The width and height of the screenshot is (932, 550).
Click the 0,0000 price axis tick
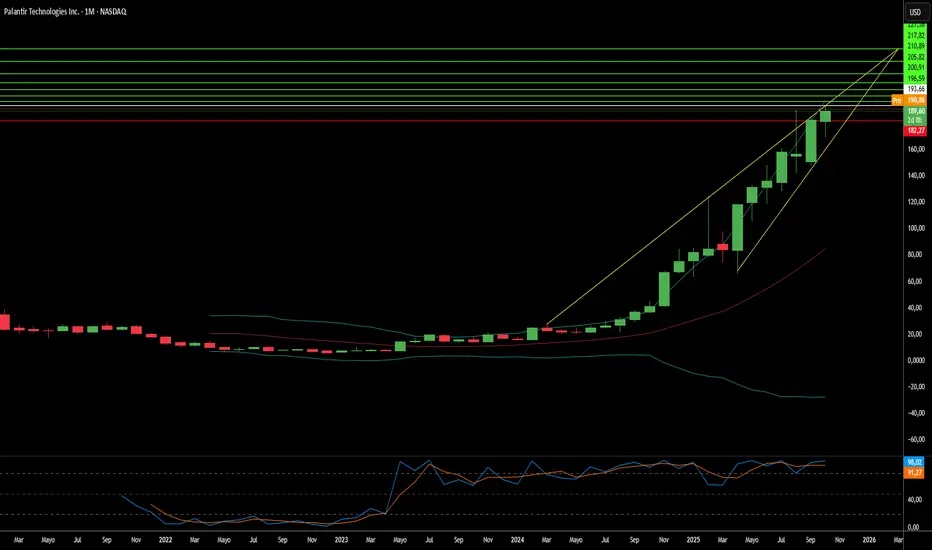pos(916,360)
